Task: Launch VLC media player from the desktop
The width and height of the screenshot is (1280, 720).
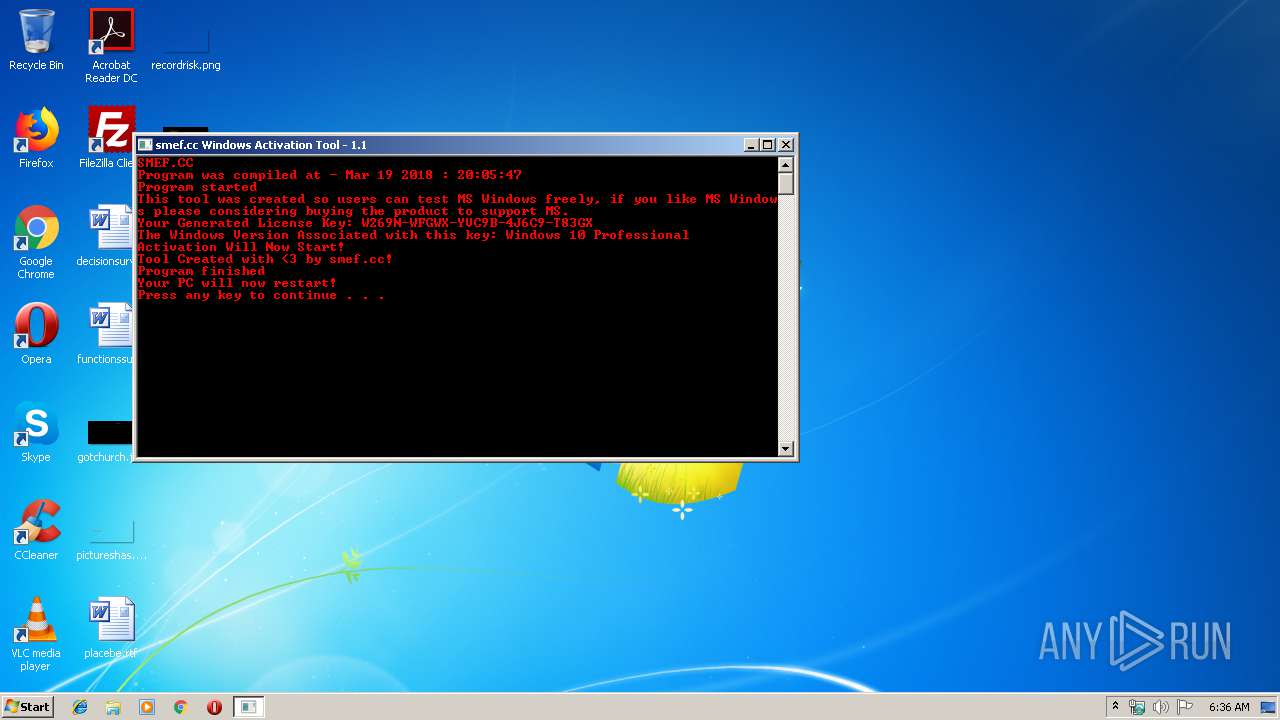Action: point(36,634)
